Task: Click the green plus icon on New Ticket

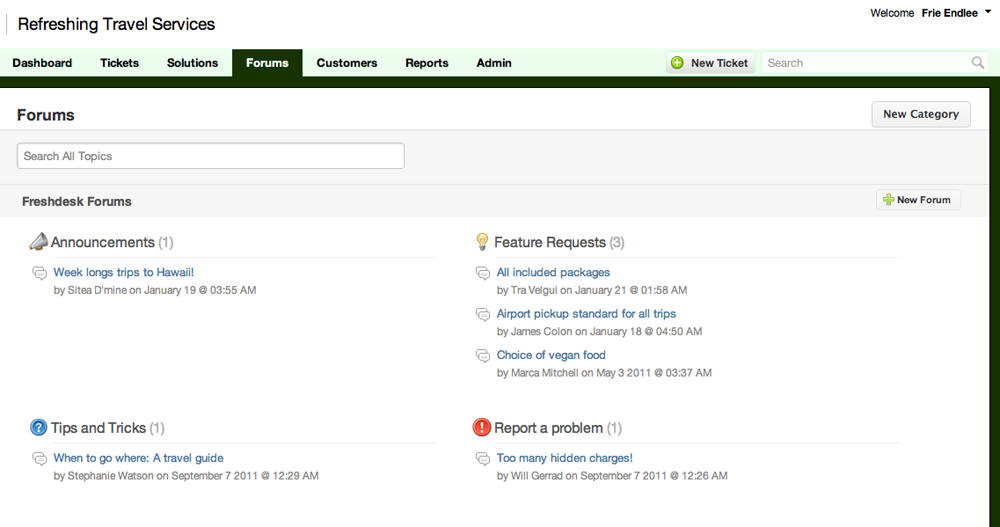Action: (678, 63)
